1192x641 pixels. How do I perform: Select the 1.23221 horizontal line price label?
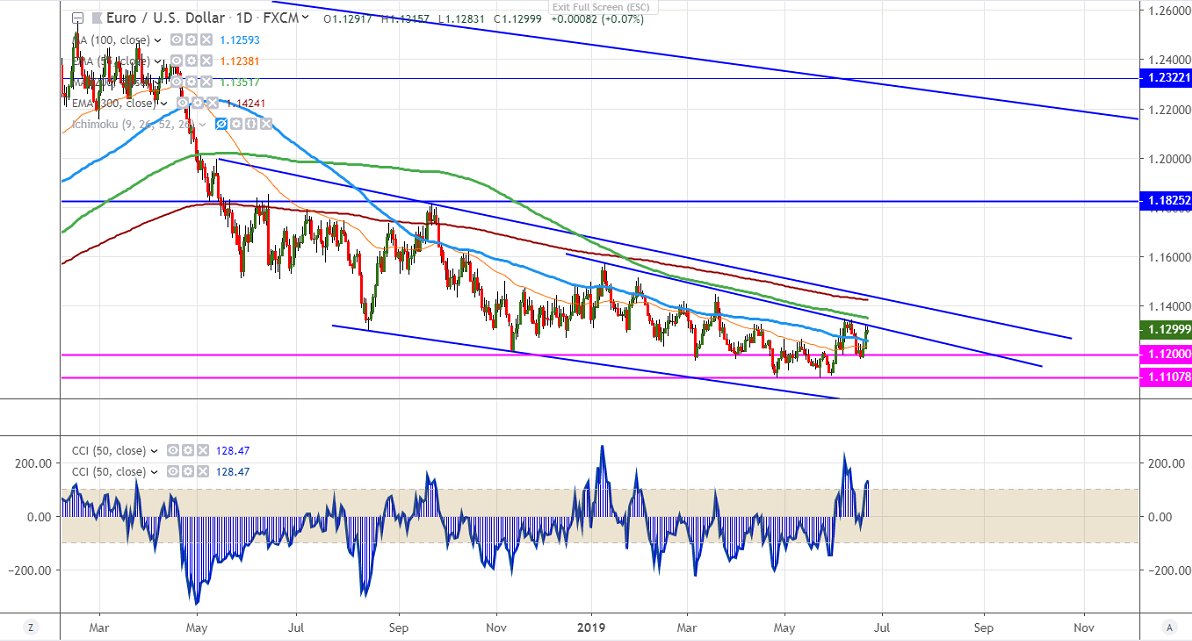[1165, 78]
